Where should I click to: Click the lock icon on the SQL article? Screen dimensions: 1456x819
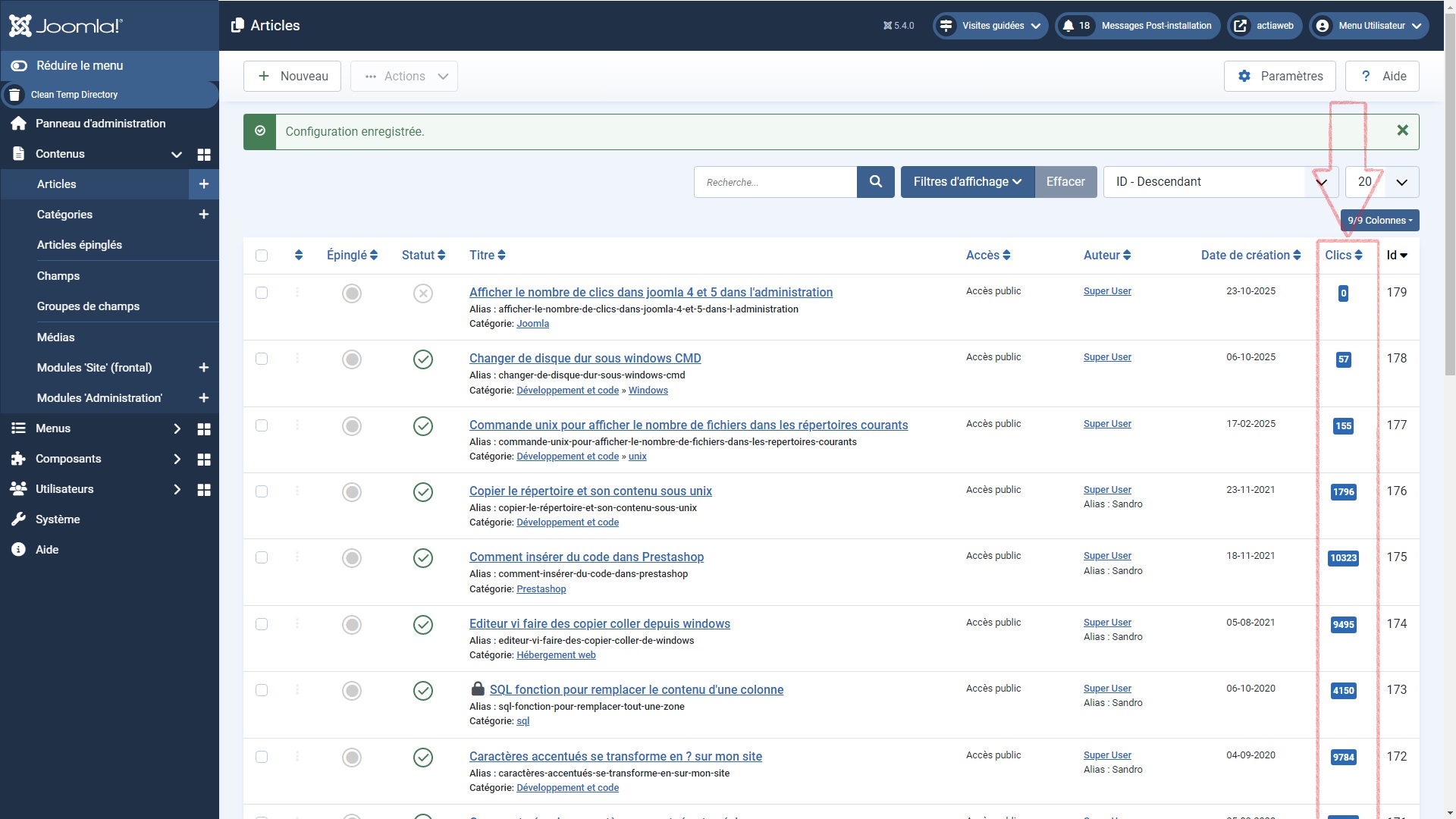pos(478,689)
